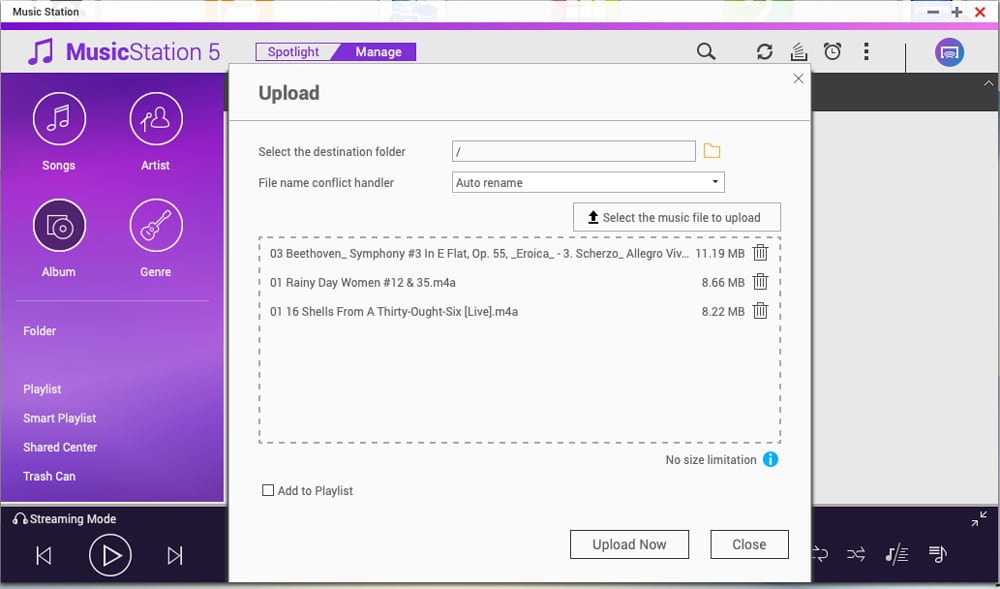Open the now playing queue icon
Screen dimensions: 1000x589
tap(938, 554)
